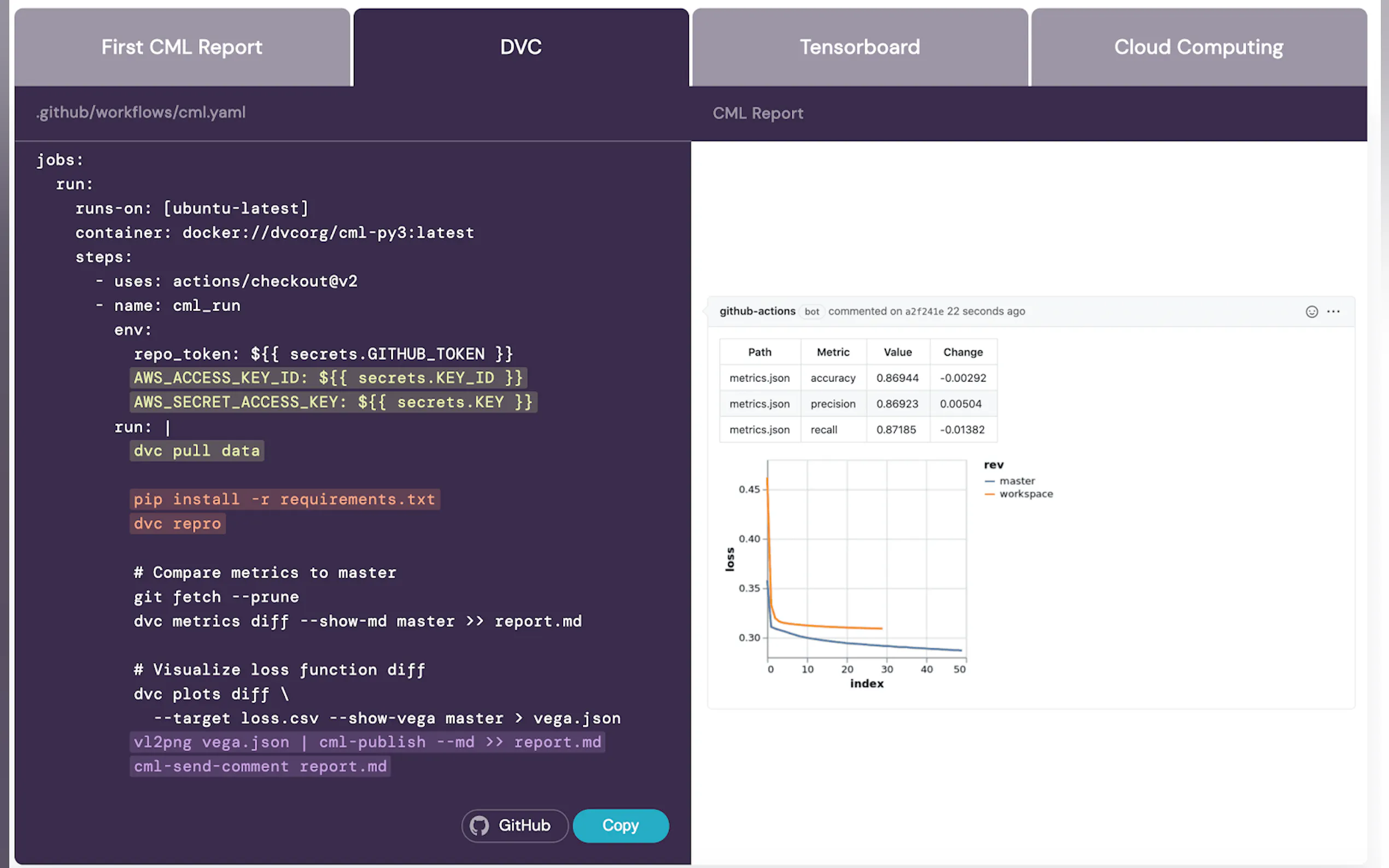Image resolution: width=1389 pixels, height=868 pixels.
Task: Click the value 0.86944
Action: pos(897,378)
